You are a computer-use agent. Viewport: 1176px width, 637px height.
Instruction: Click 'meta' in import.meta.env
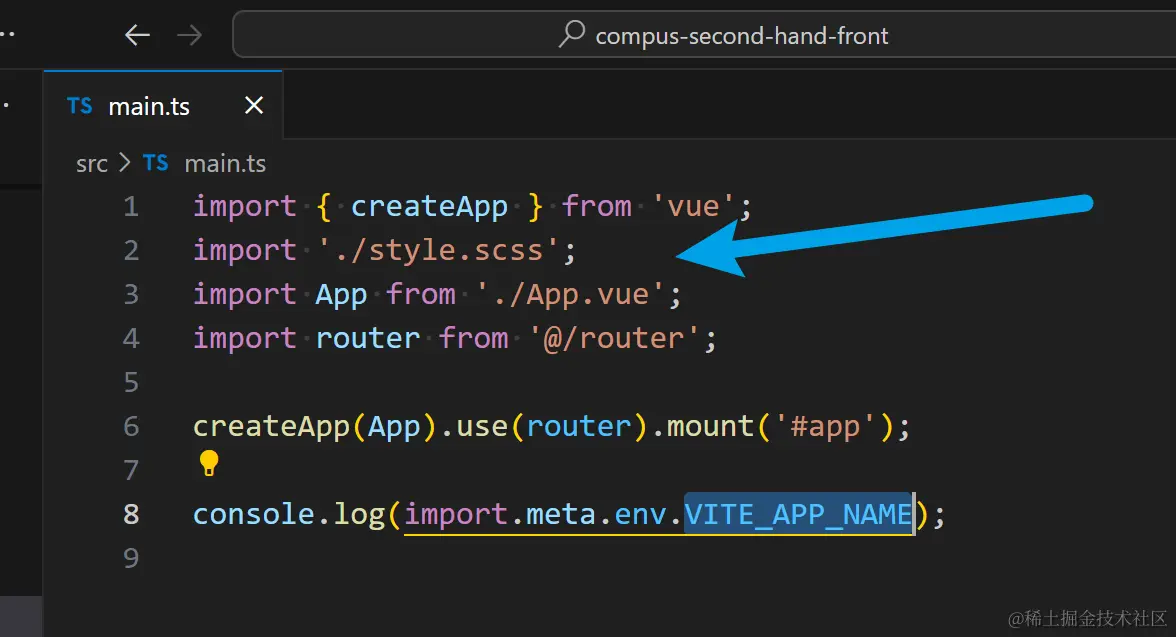pyautogui.click(x=561, y=515)
